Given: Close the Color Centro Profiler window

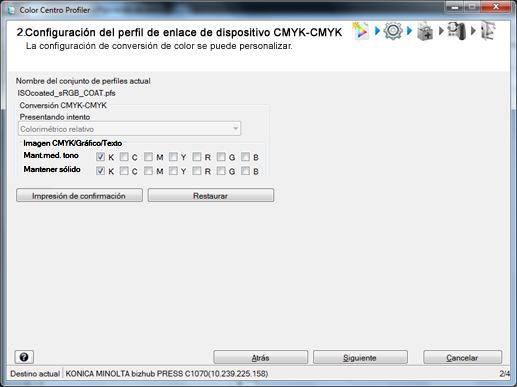Looking at the screenshot, I should pos(495,7).
